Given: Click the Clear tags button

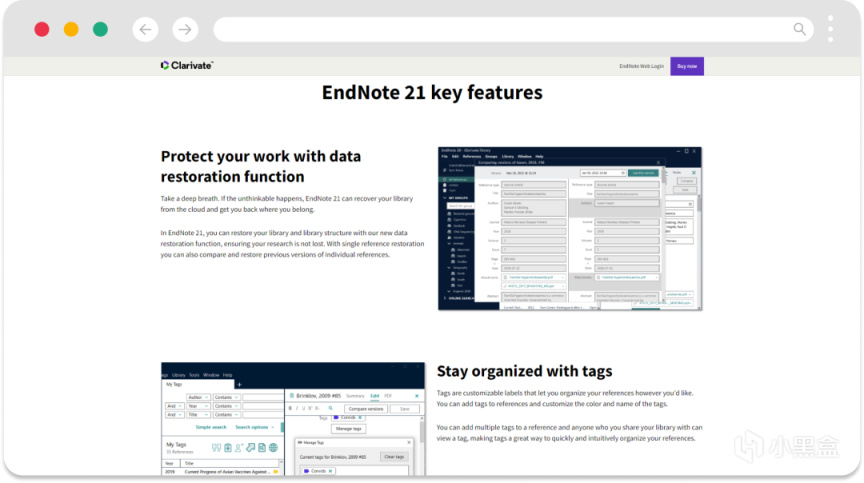Looking at the screenshot, I should 394,457.
